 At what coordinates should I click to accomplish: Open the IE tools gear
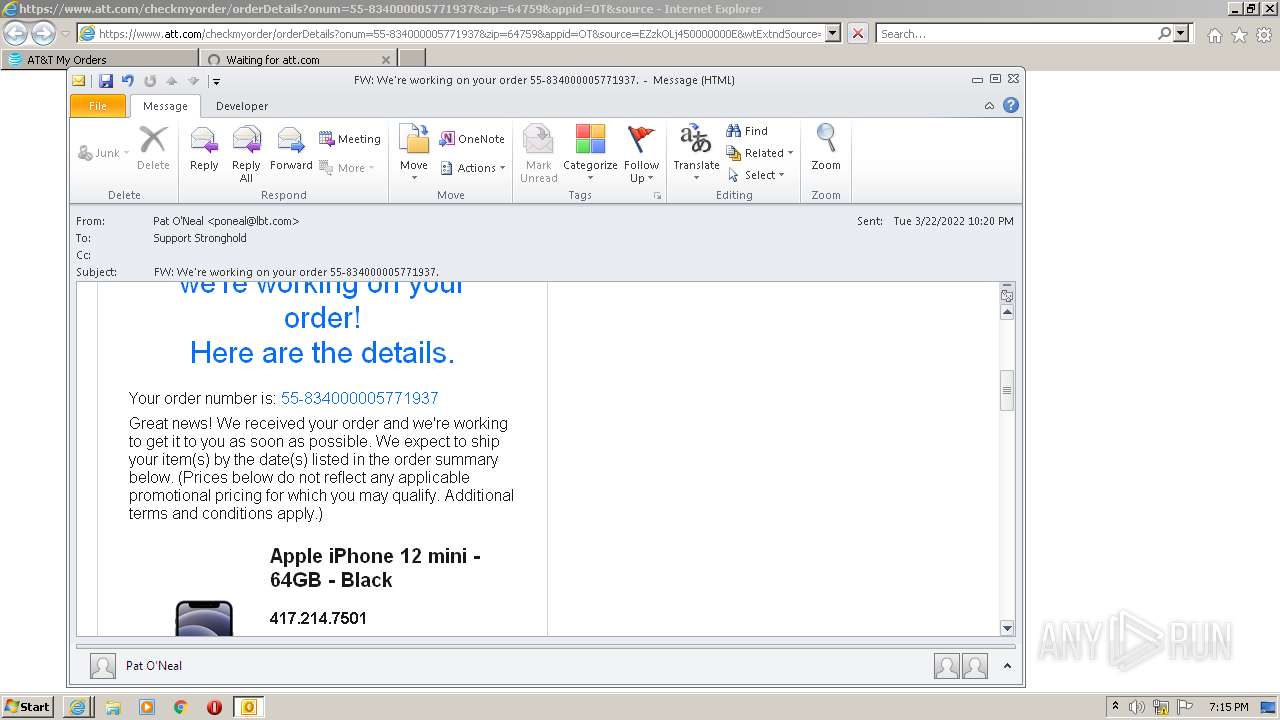tap(1264, 35)
